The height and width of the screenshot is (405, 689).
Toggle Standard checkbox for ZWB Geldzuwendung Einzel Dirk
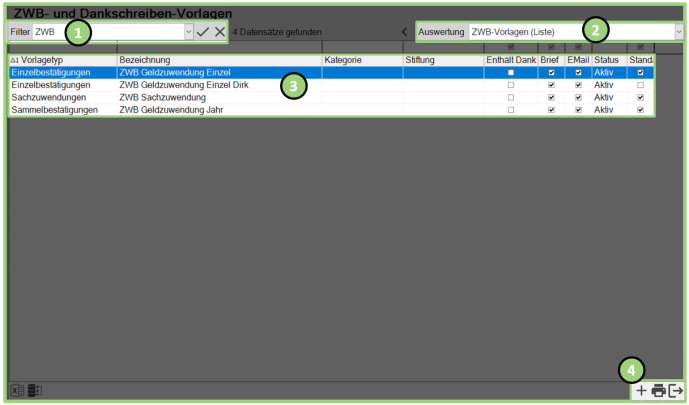(640, 85)
